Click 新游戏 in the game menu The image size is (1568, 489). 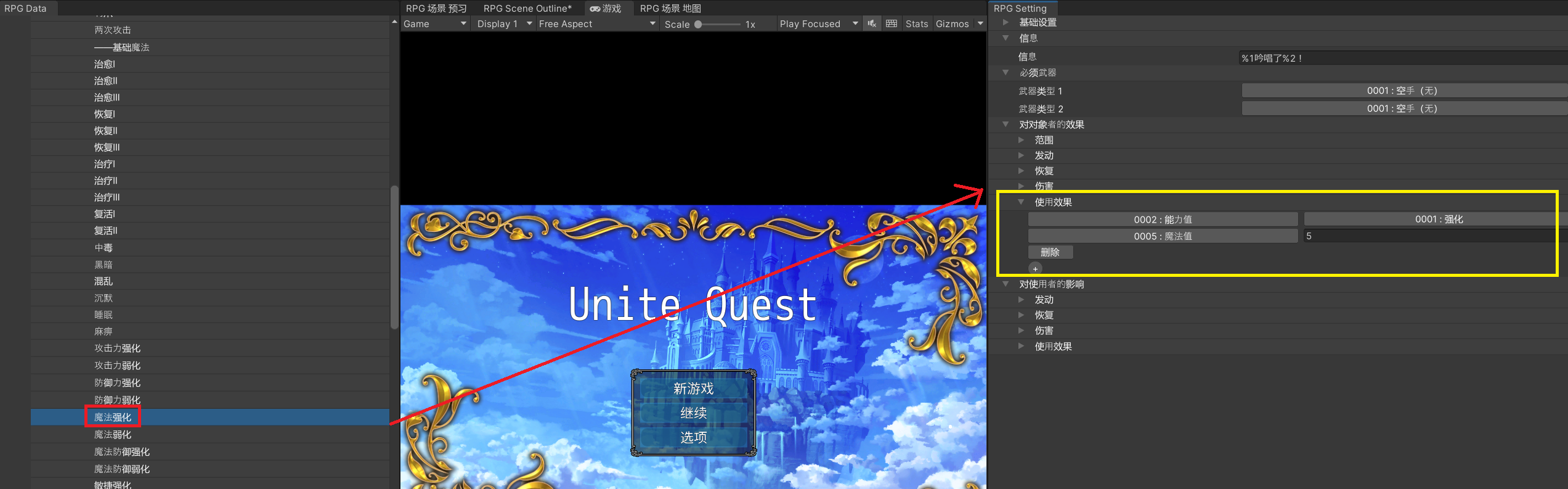693,388
